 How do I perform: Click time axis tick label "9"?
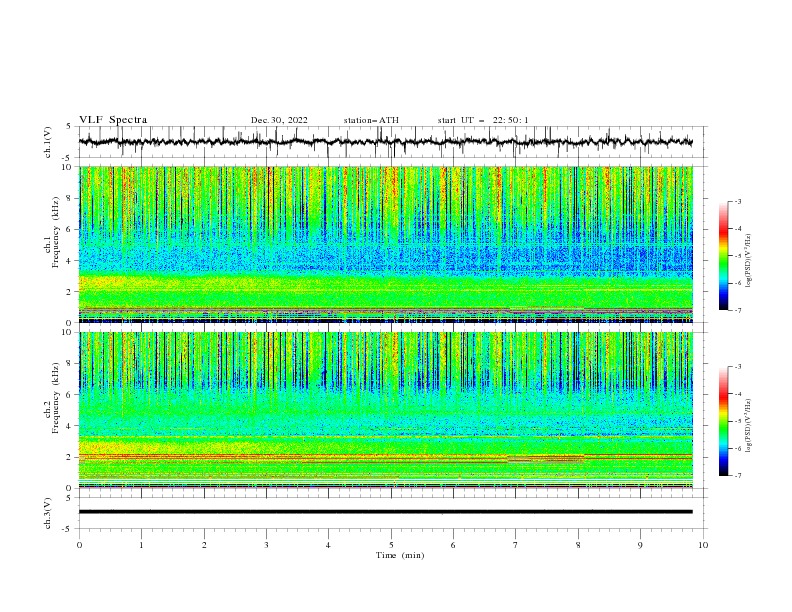(640, 545)
